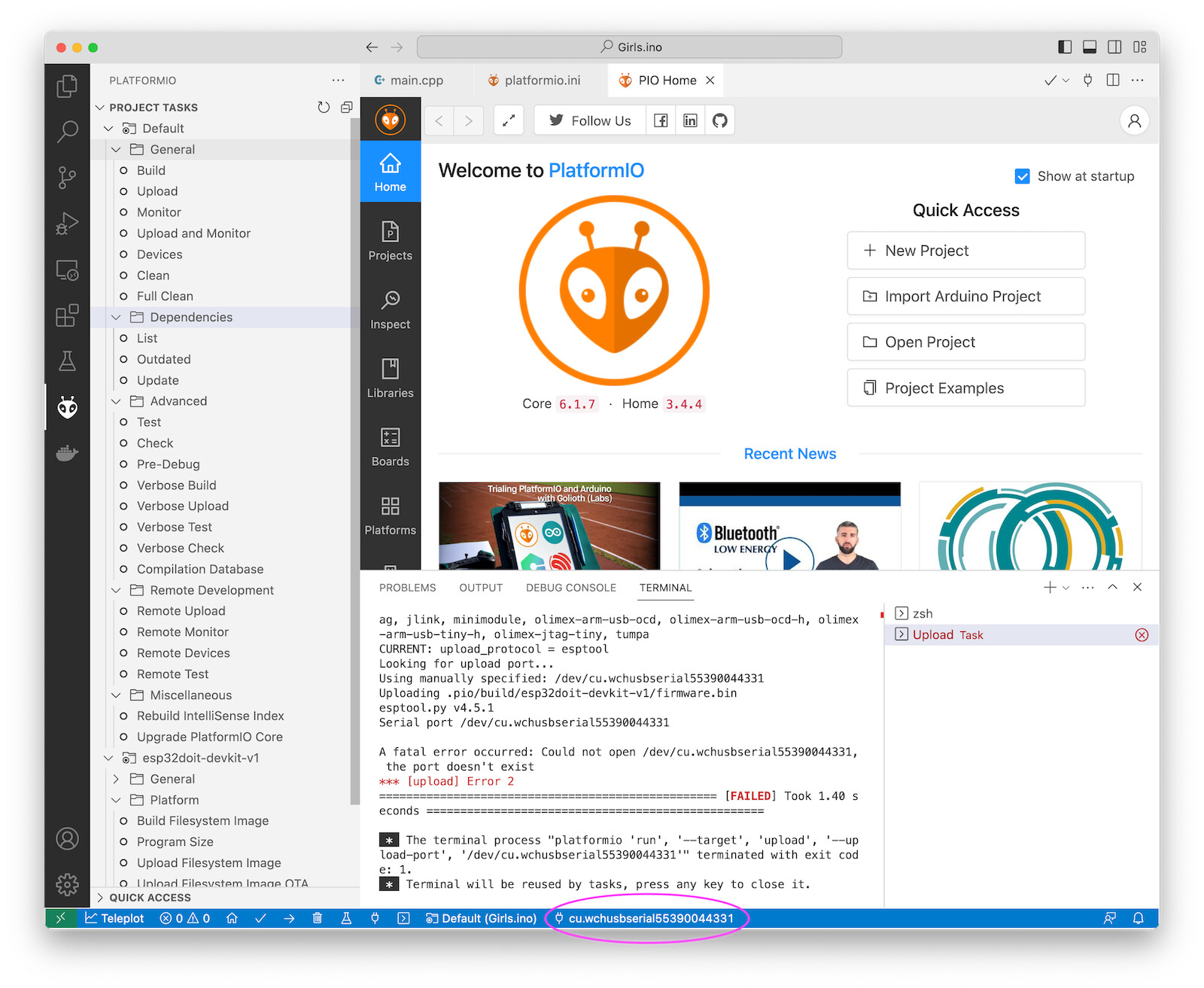Image resolution: width=1204 pixels, height=988 pixels.
Task: Open PlatformIO Facebook link icon
Action: (661, 120)
